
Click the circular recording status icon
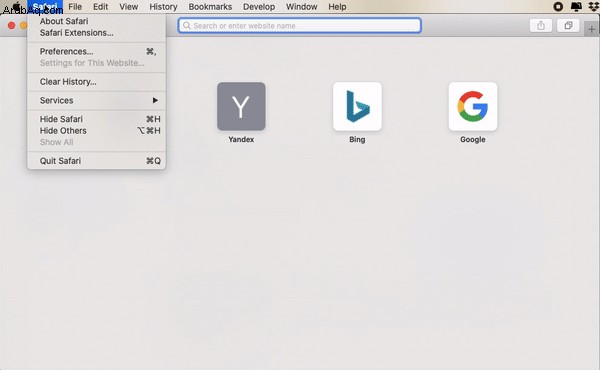558,7
